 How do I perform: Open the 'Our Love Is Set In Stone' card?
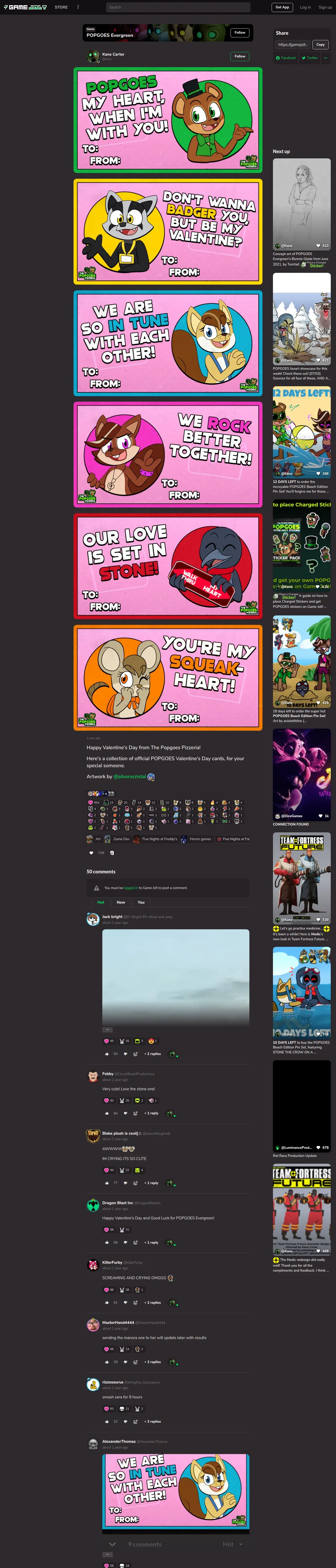[x=168, y=566]
